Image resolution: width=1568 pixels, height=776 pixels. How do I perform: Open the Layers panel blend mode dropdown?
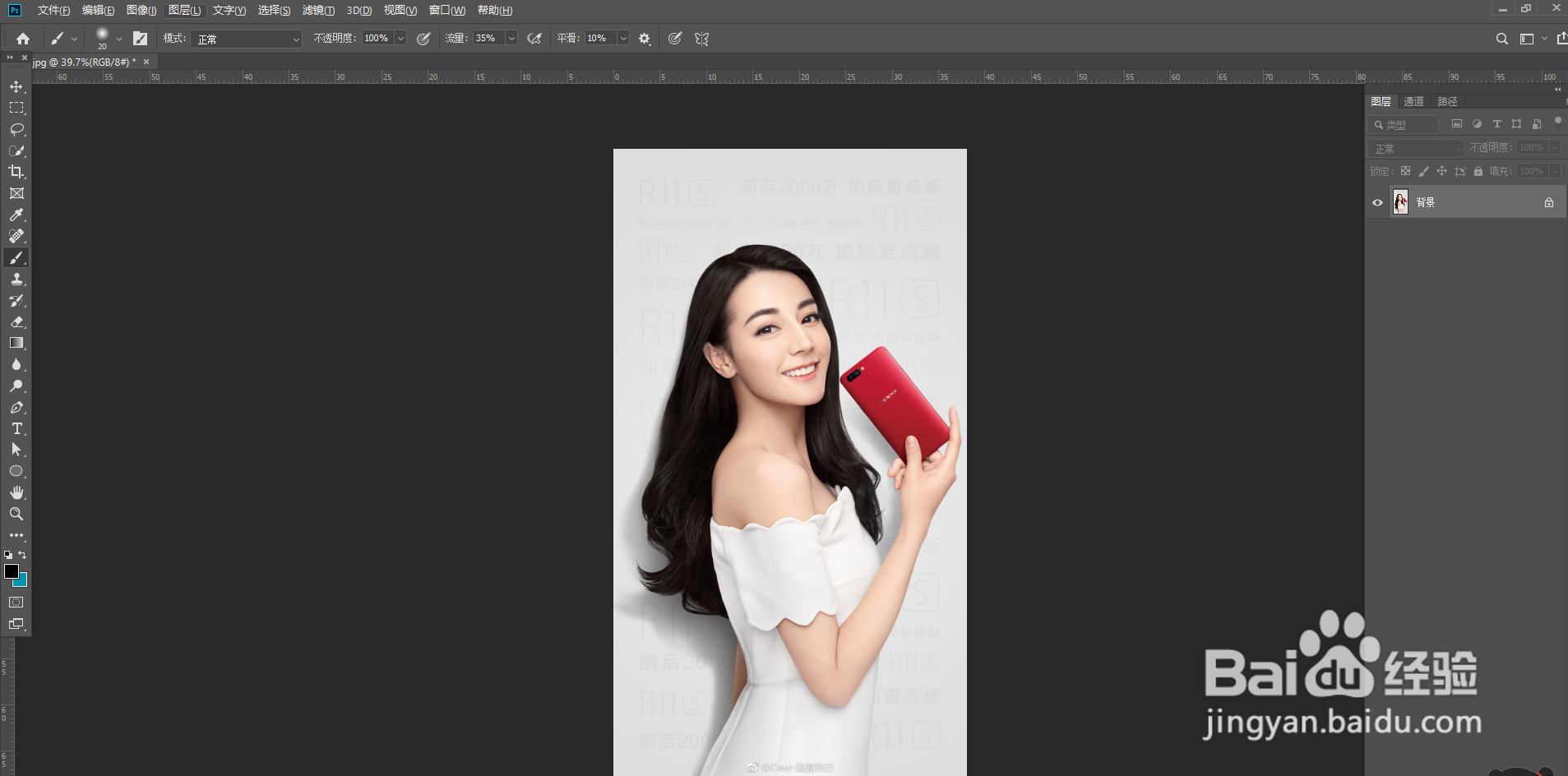tap(1416, 148)
